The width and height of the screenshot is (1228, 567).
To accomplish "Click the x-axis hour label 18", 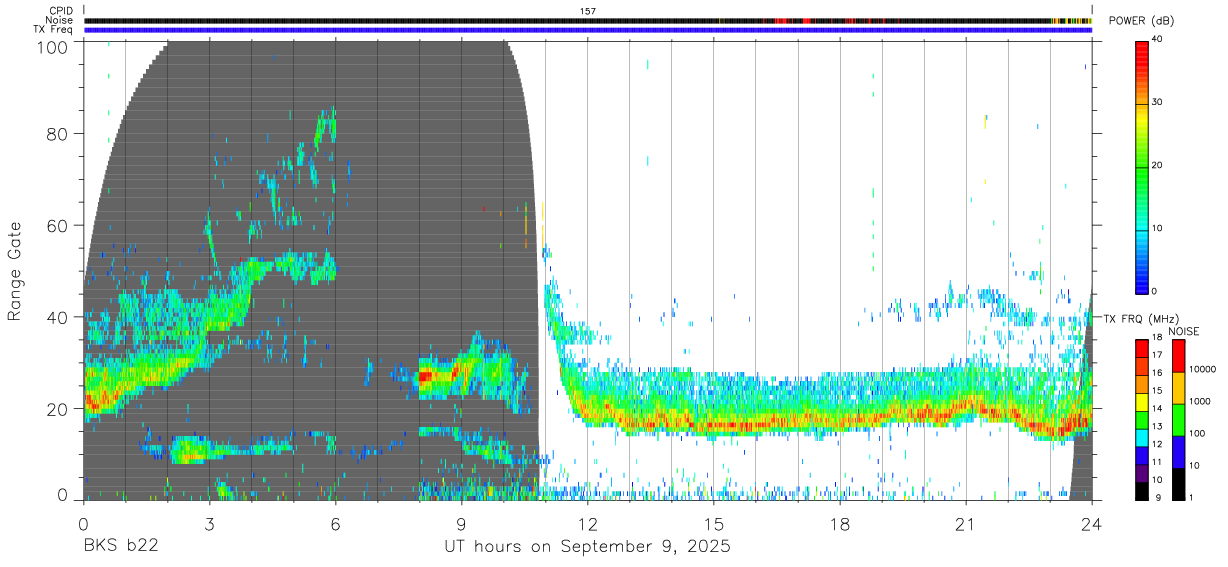I will (840, 524).
